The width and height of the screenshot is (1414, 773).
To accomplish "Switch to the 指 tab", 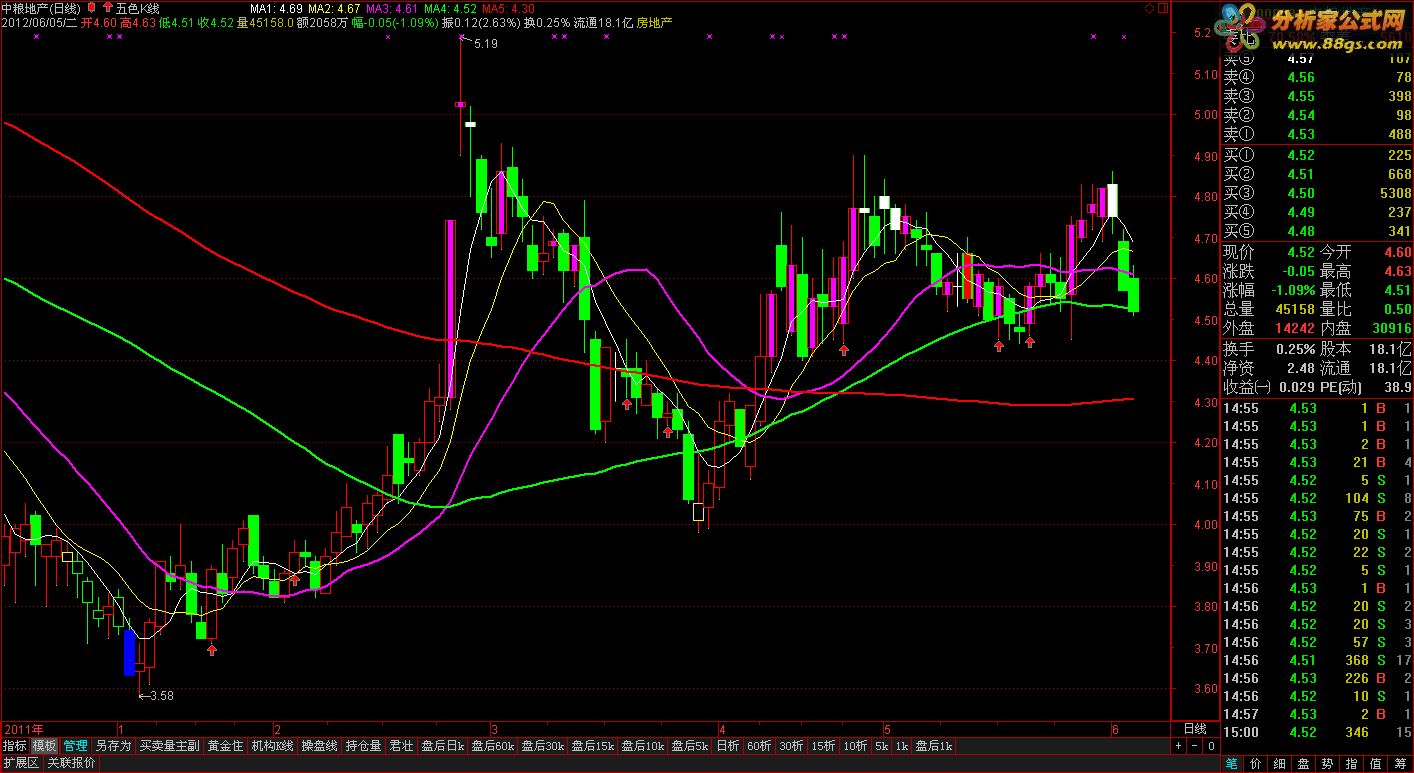I will (x=1352, y=764).
